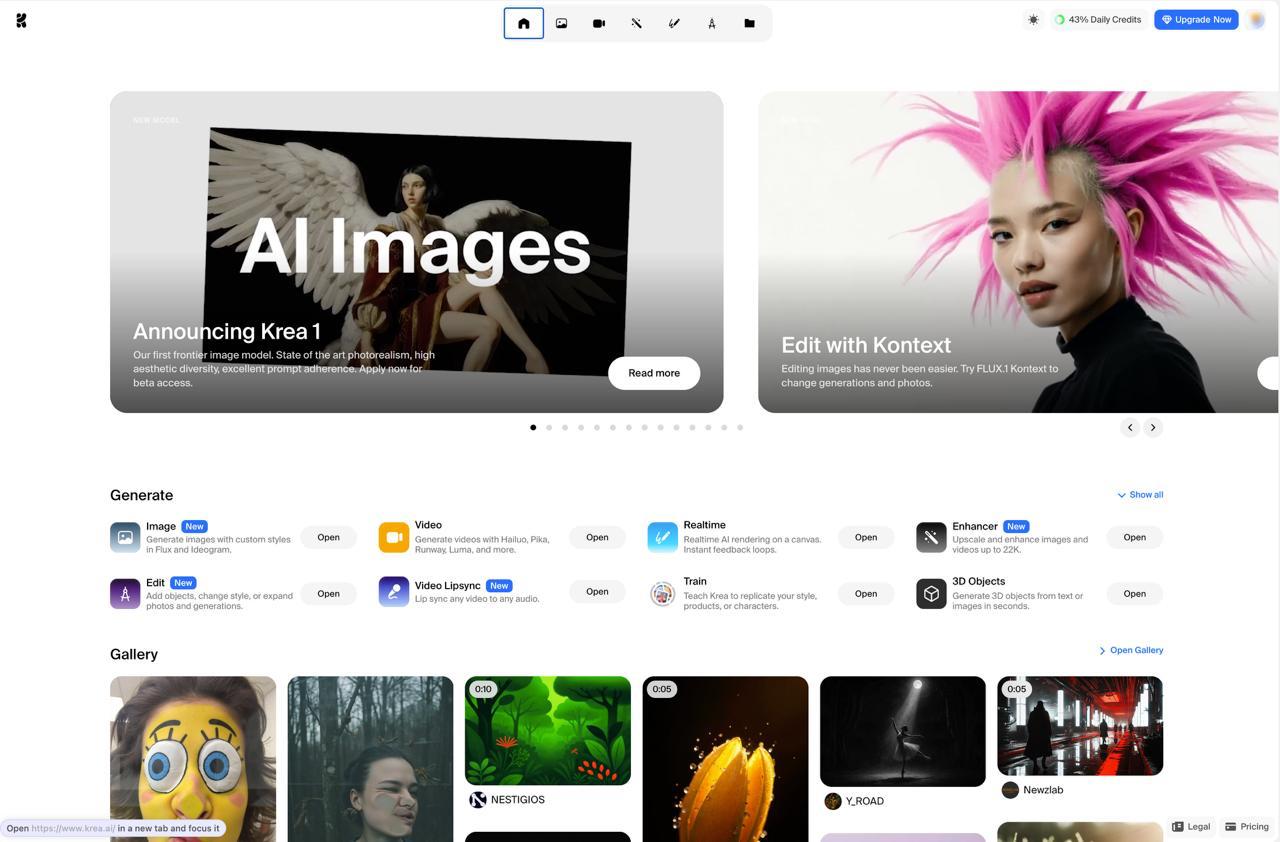Viewport: 1280px width, 842px height.
Task: Open the Image tool
Action: tap(328, 537)
